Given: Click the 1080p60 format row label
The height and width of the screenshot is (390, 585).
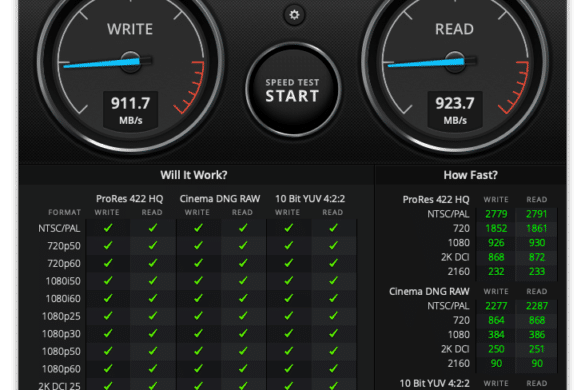Looking at the screenshot, I should [x=61, y=369].
